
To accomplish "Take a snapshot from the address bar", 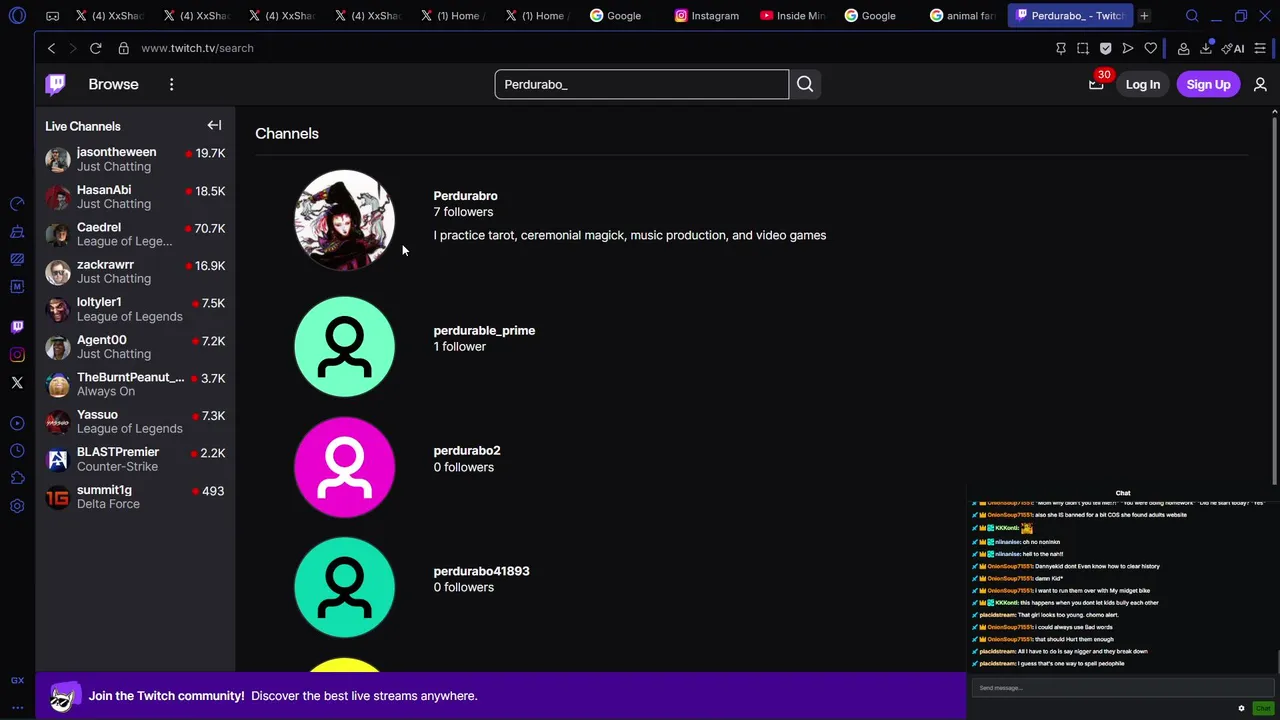I will click(1083, 48).
